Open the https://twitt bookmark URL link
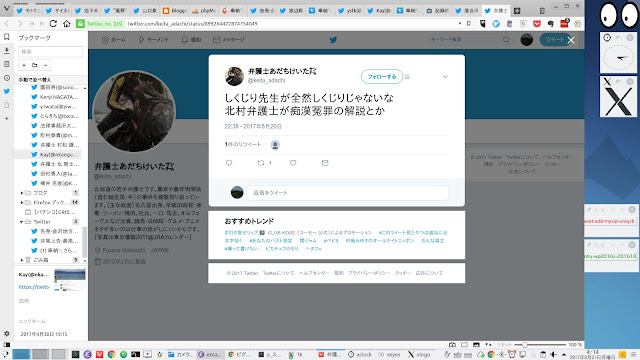This screenshot has width=640, height=360. [x=34, y=287]
